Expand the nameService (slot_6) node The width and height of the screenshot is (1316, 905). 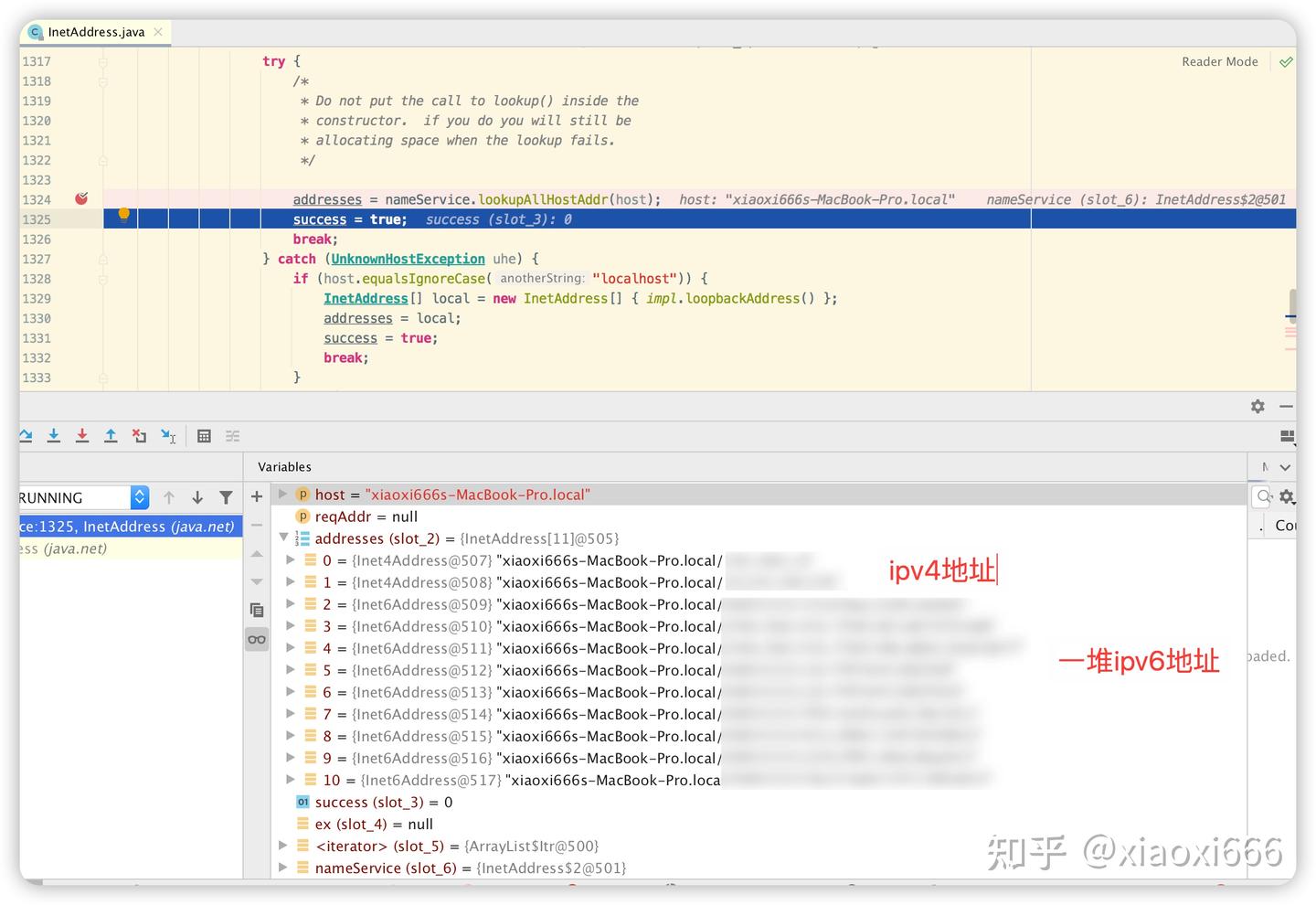coord(282,868)
